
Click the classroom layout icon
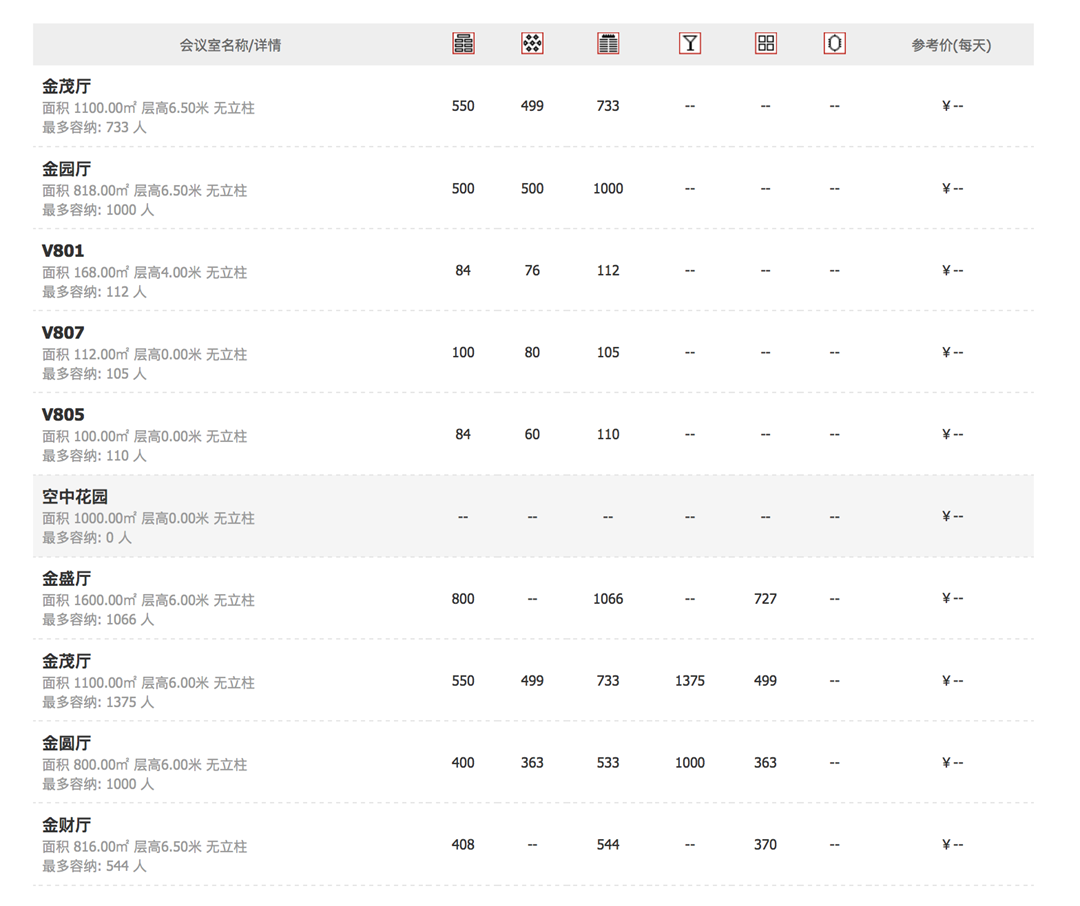point(463,43)
